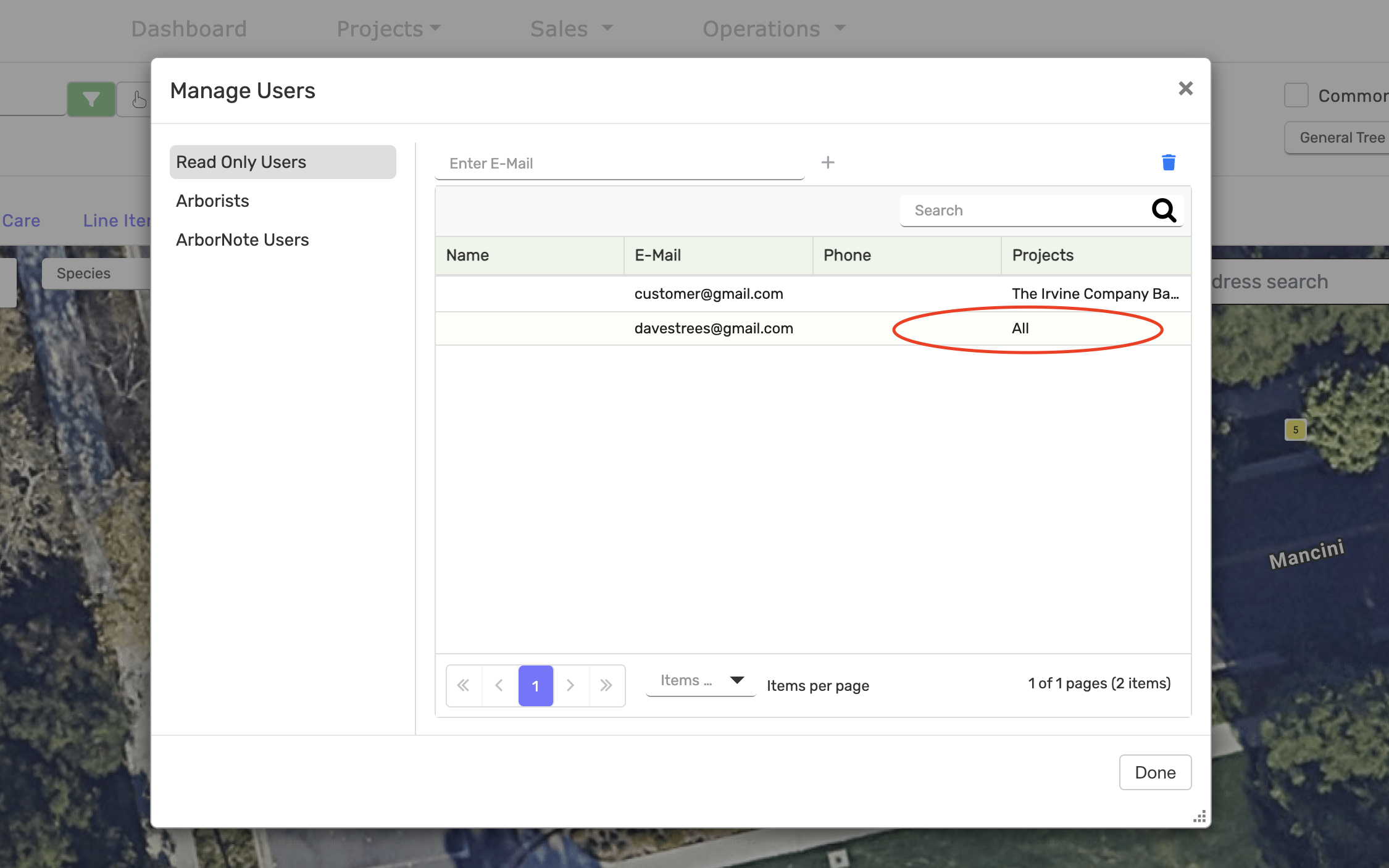Click the green filter funnel button
Image resolution: width=1389 pixels, height=868 pixels.
[91, 99]
